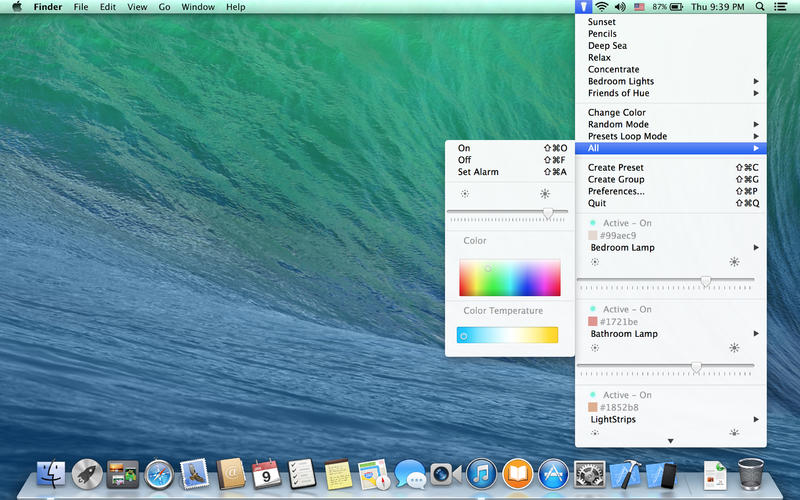Image resolution: width=800 pixels, height=500 pixels.
Task: Click the Color Temperature gradient bar
Action: [x=507, y=335]
